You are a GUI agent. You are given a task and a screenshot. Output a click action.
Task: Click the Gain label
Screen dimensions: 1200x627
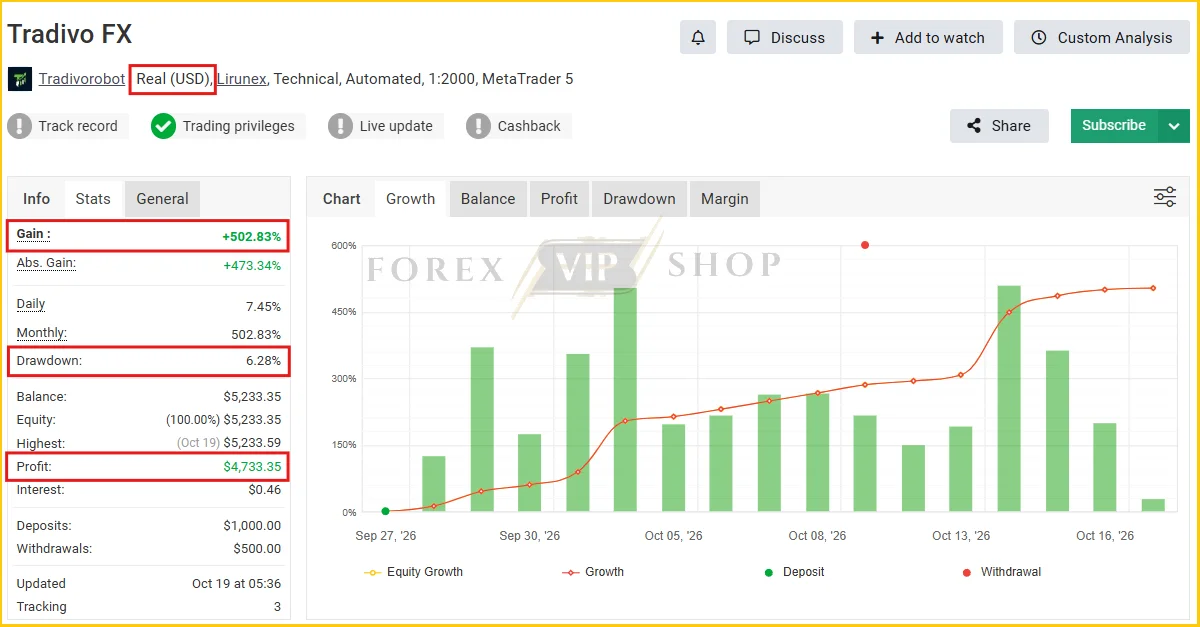(x=33, y=234)
